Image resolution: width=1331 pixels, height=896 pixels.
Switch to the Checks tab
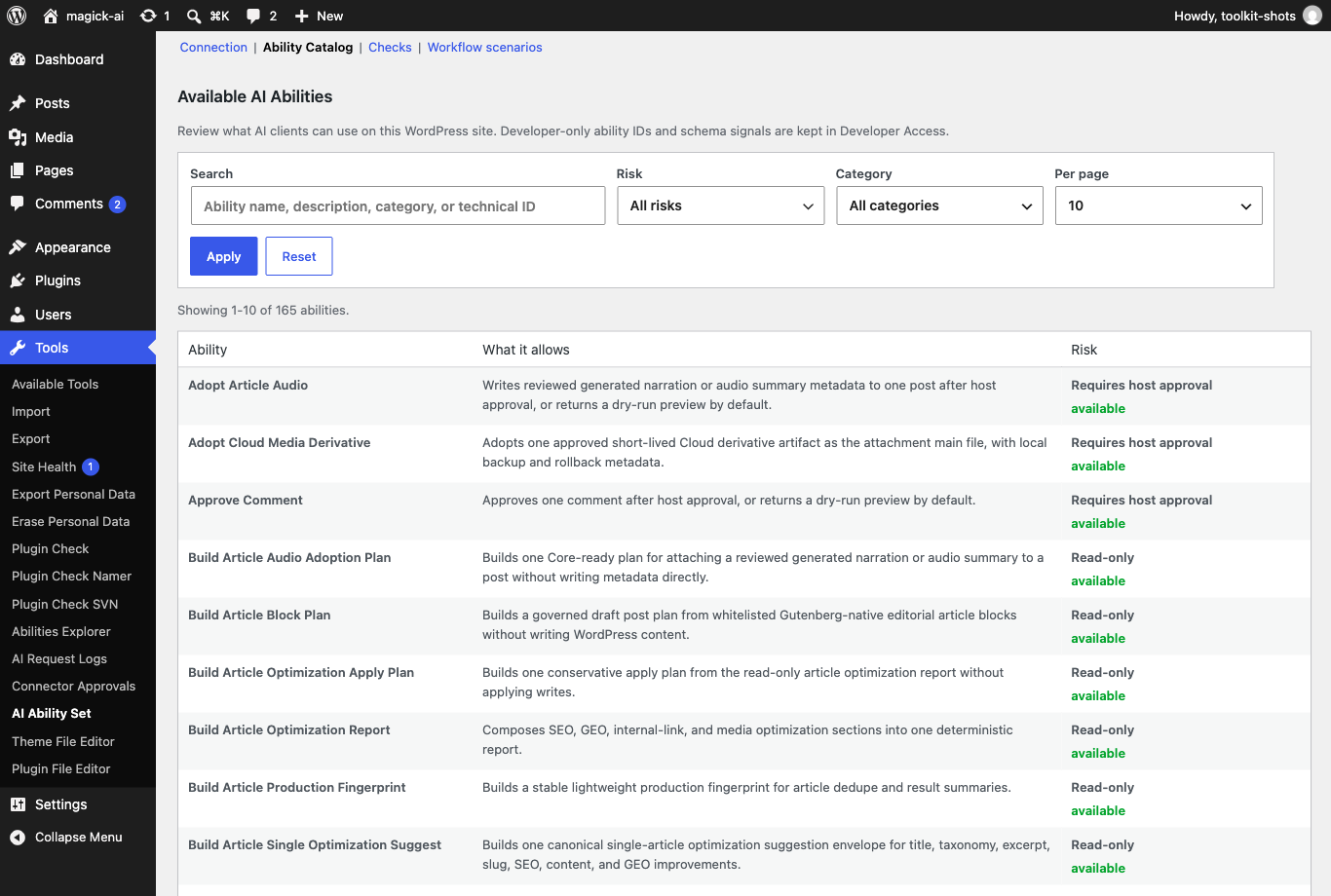point(390,47)
